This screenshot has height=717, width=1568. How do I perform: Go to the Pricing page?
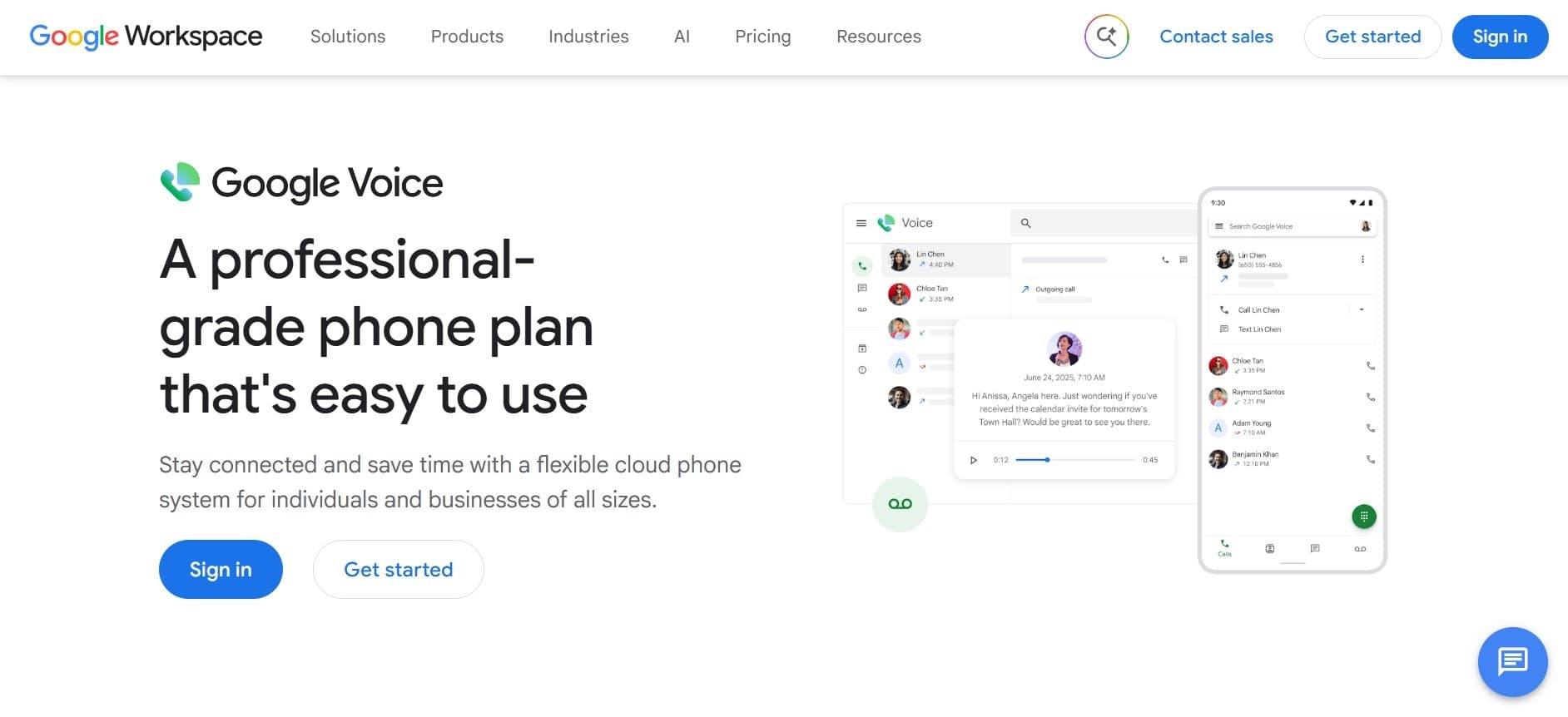click(x=762, y=37)
